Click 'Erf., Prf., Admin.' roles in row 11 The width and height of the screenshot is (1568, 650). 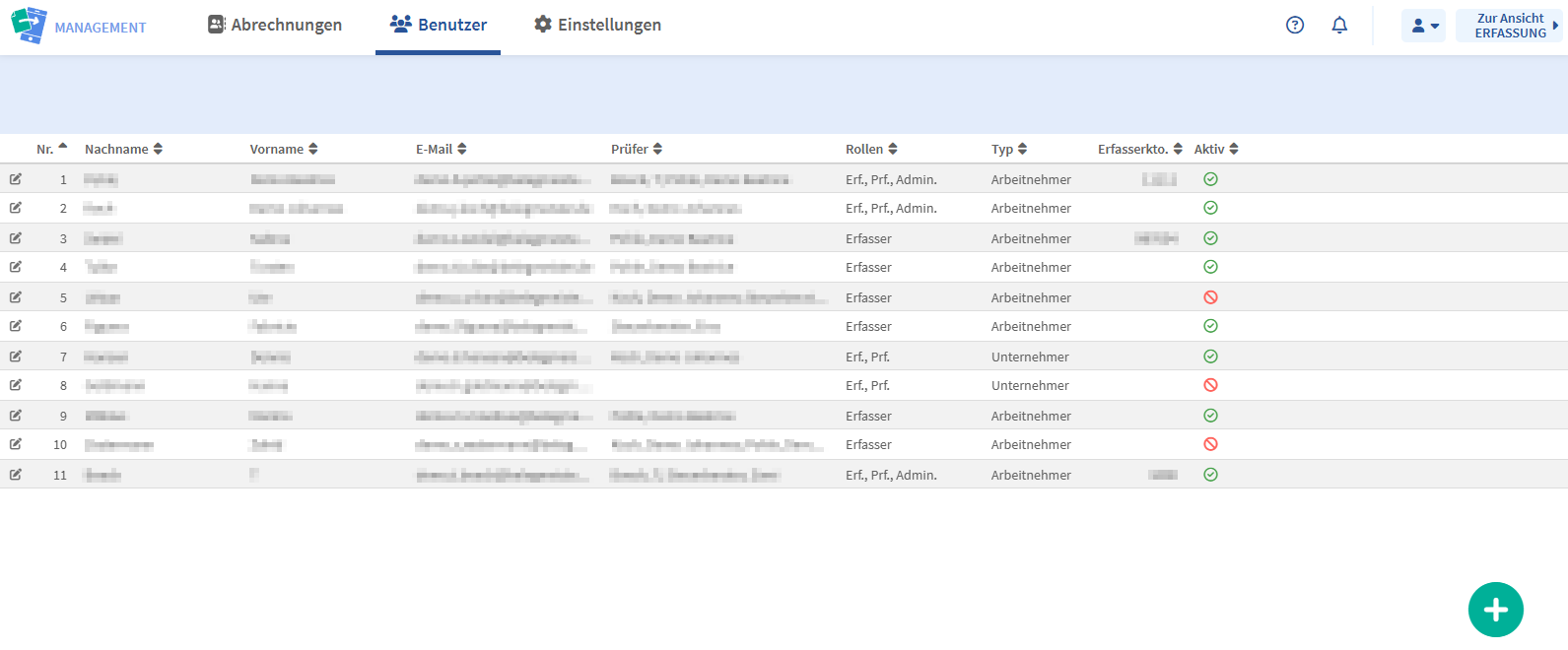click(x=891, y=475)
